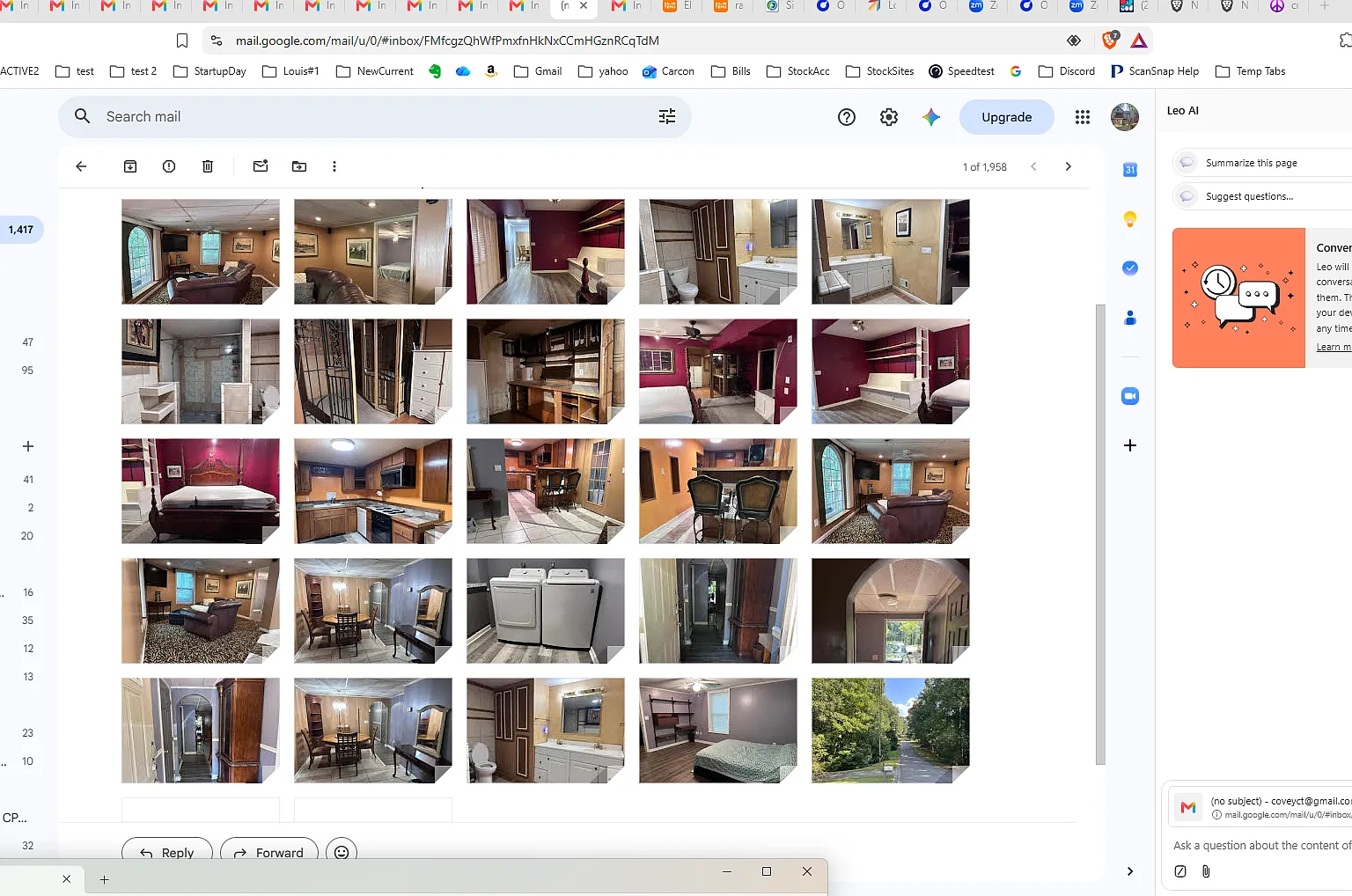Open Calendar in side panel
Viewport: 1352px width, 896px height.
pos(1130,170)
